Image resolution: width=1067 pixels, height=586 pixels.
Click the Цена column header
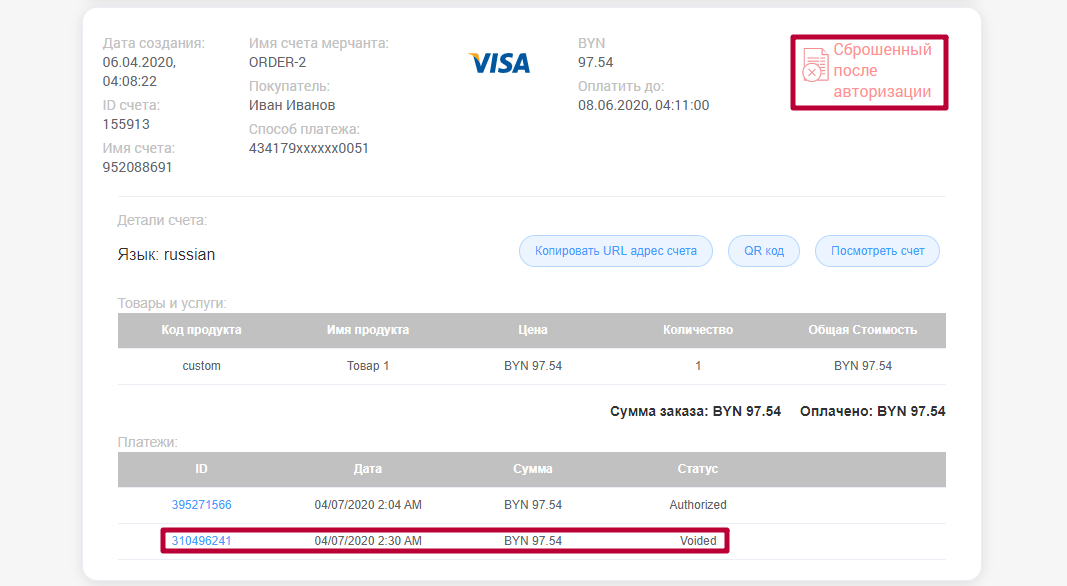533,330
